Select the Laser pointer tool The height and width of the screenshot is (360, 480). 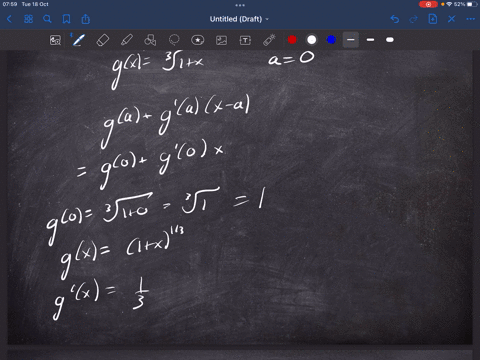269,40
